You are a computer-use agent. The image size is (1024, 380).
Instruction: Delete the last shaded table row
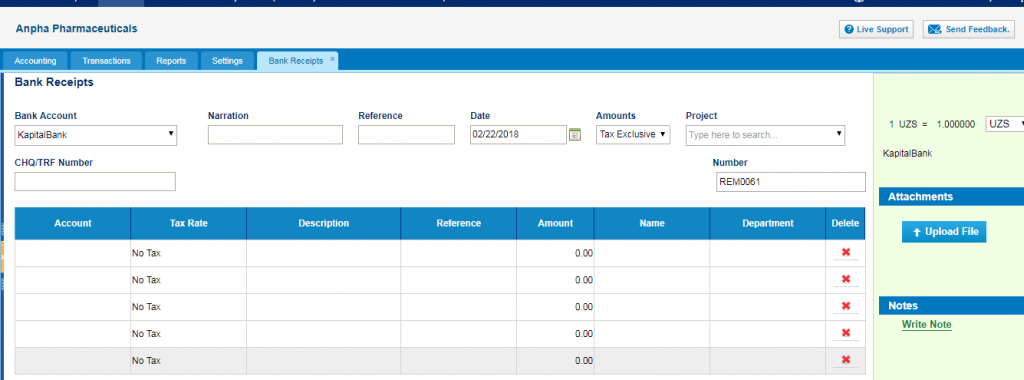(x=846, y=360)
